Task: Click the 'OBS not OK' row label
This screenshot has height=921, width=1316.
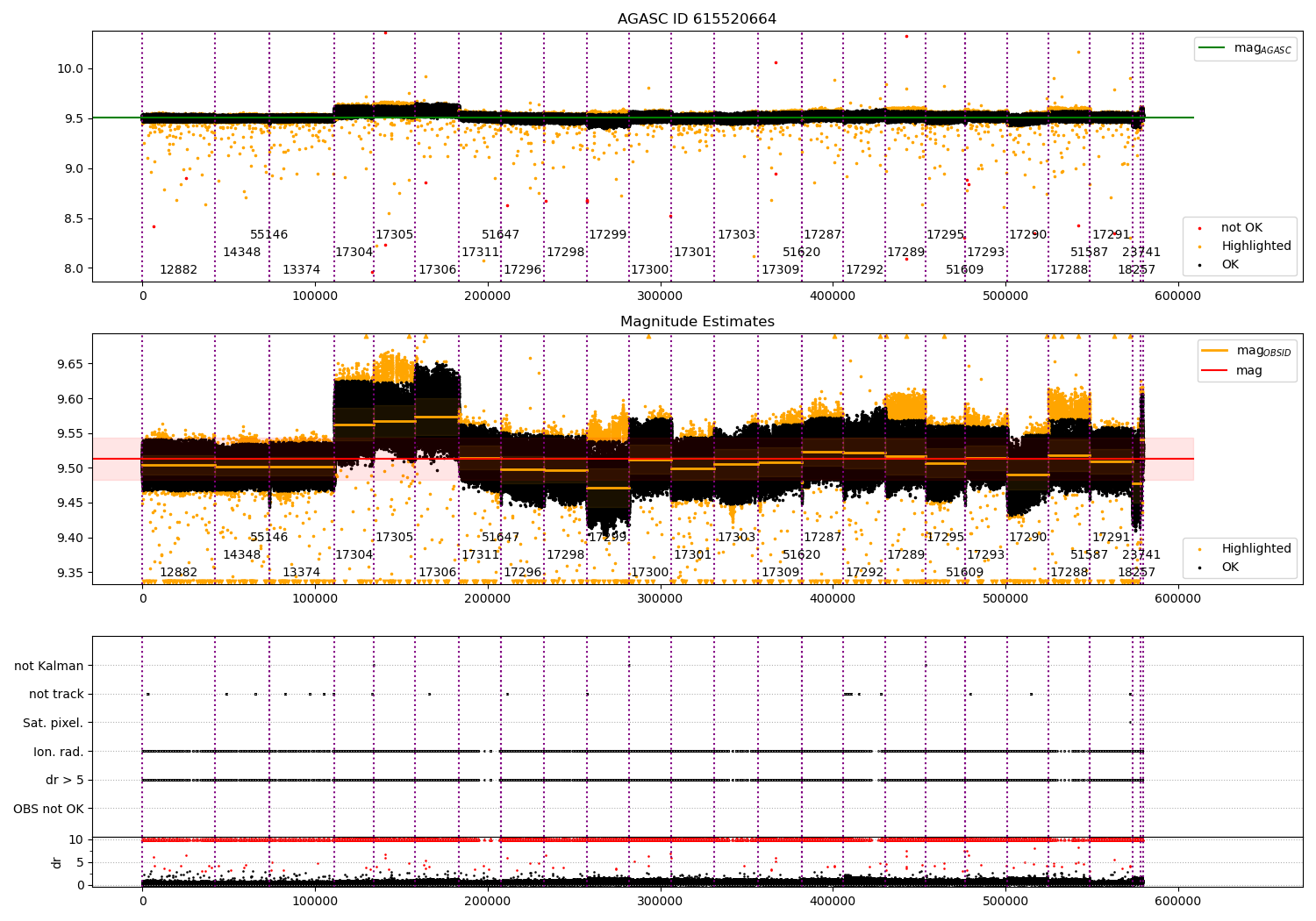Action: pos(49,809)
